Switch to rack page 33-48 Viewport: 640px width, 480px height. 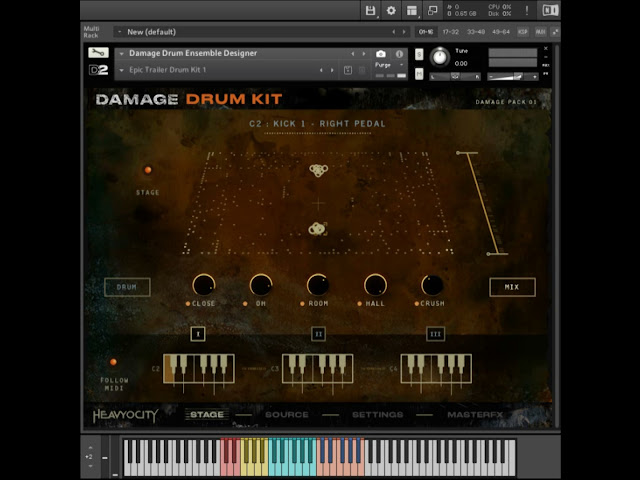coord(476,32)
